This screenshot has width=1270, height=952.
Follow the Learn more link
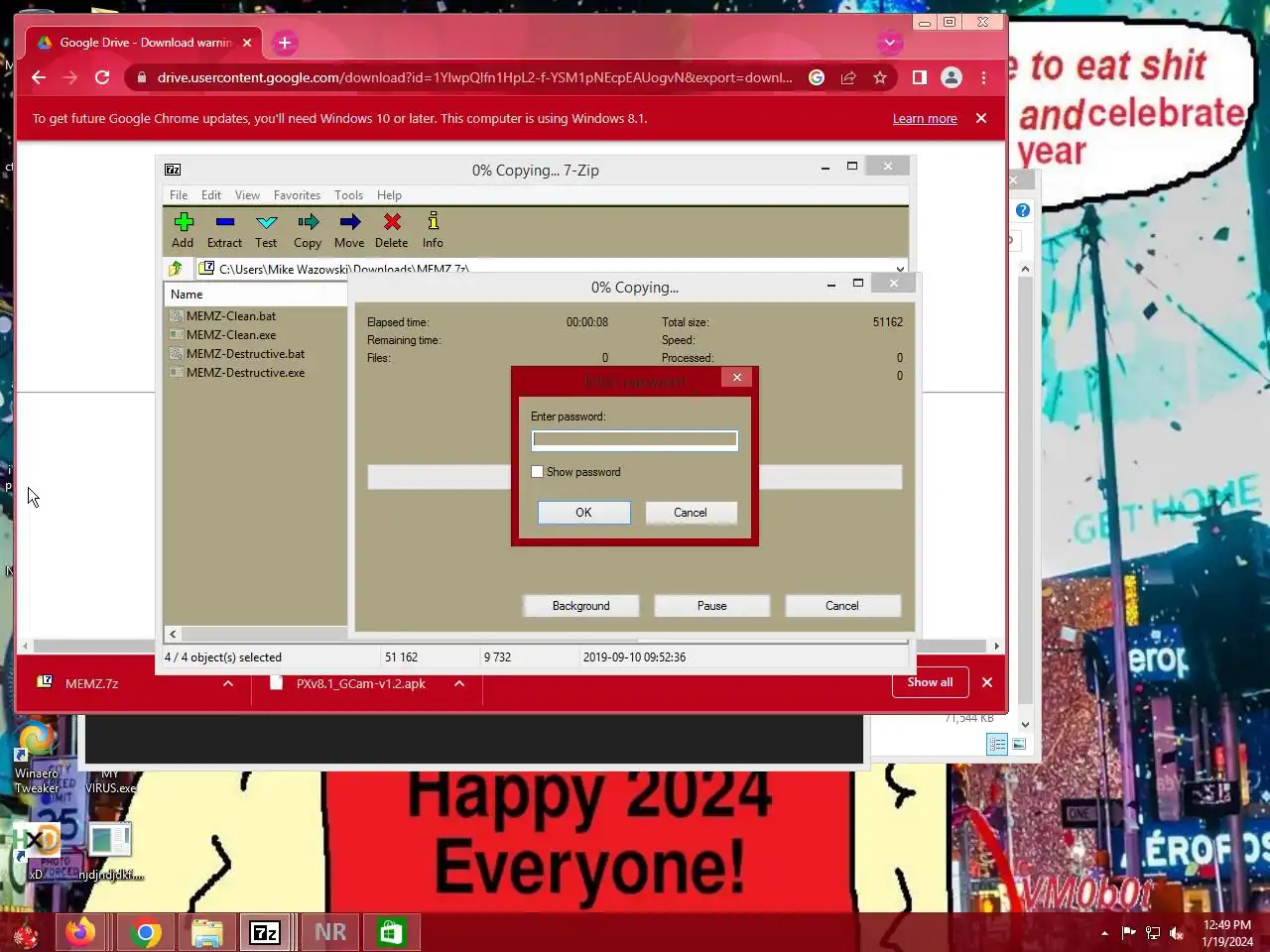point(925,118)
